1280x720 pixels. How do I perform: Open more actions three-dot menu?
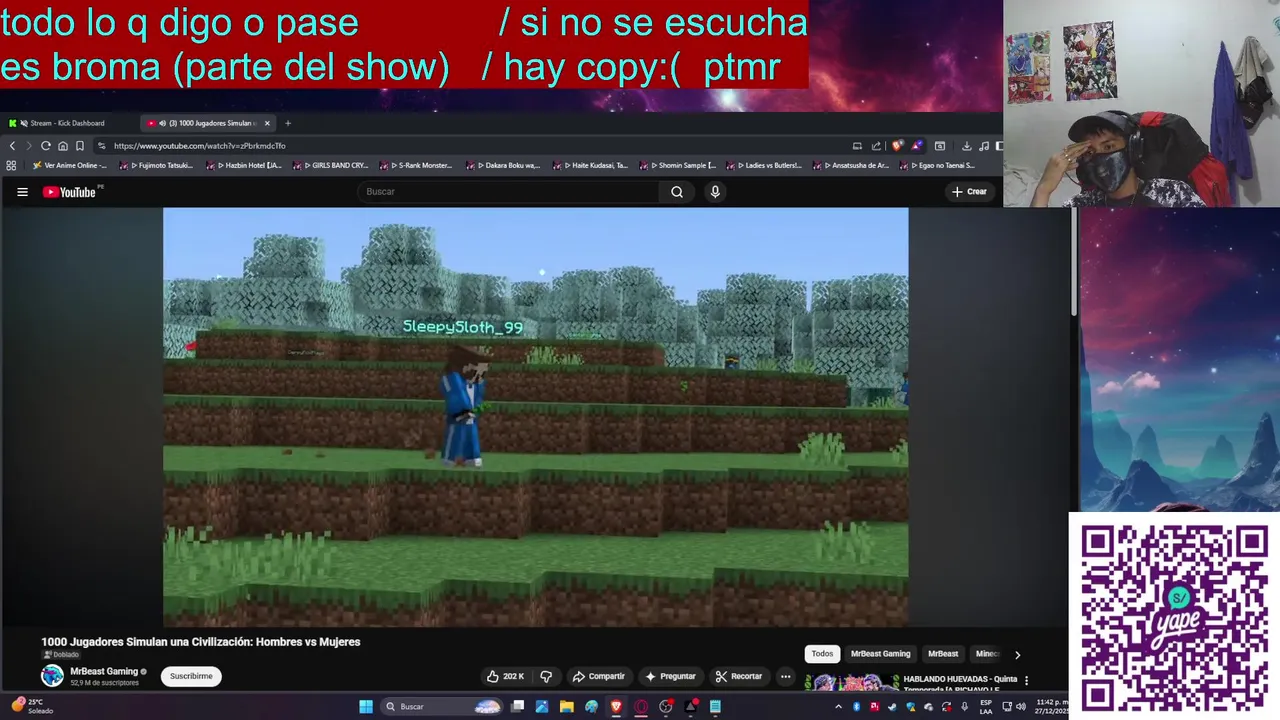pyautogui.click(x=785, y=677)
